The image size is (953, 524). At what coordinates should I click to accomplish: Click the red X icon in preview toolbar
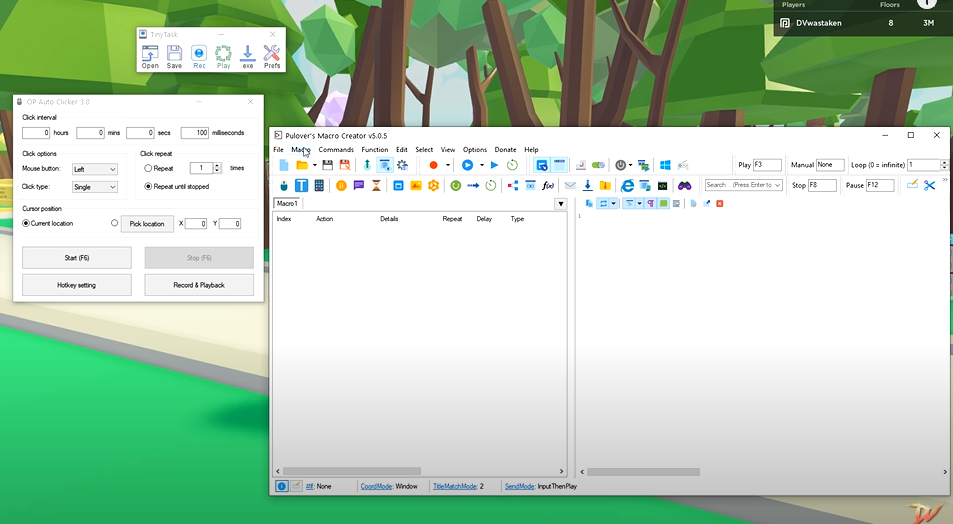click(720, 204)
